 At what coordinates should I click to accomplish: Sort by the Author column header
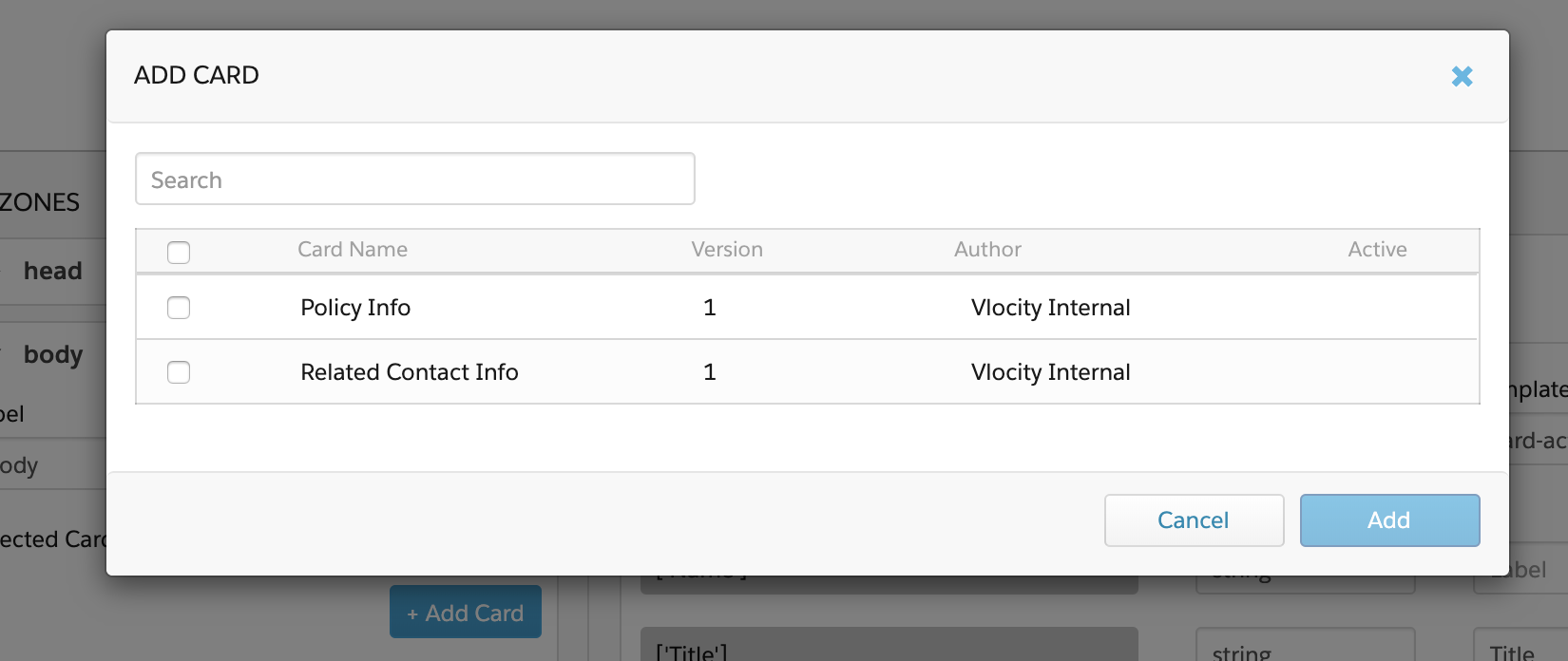[987, 250]
